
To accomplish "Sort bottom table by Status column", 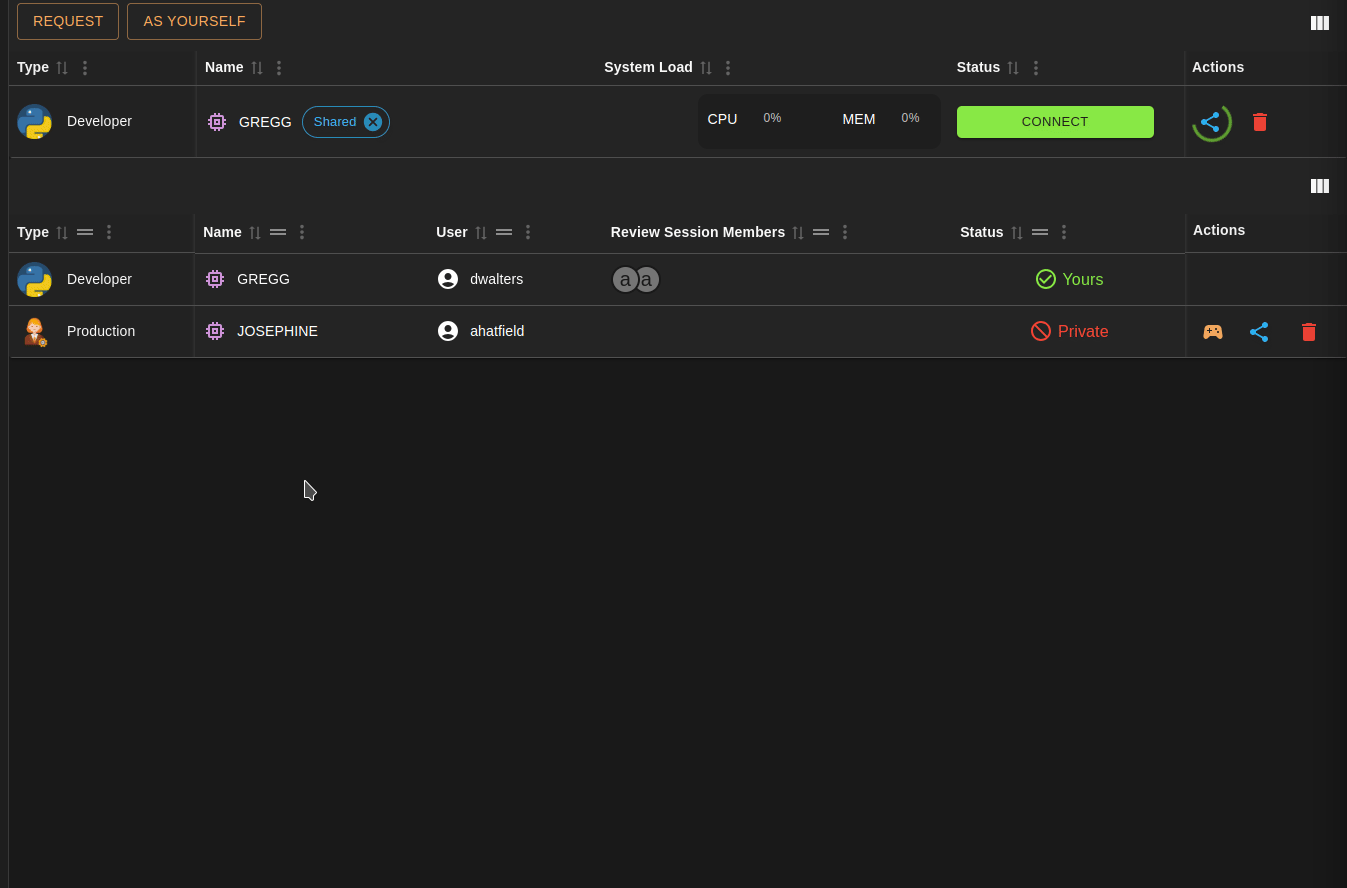I will [x=1017, y=232].
